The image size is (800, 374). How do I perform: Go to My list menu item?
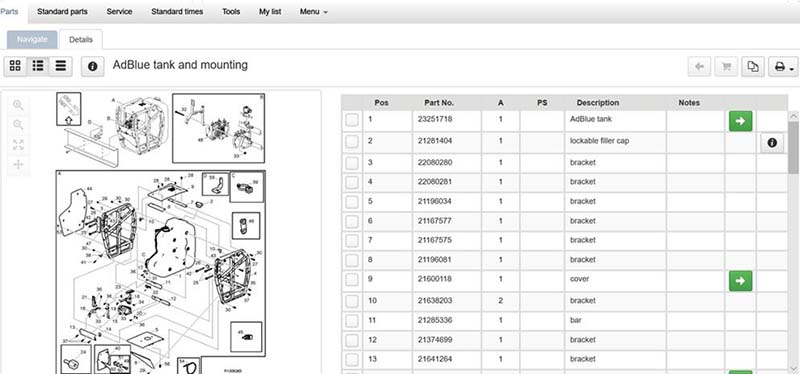point(270,11)
